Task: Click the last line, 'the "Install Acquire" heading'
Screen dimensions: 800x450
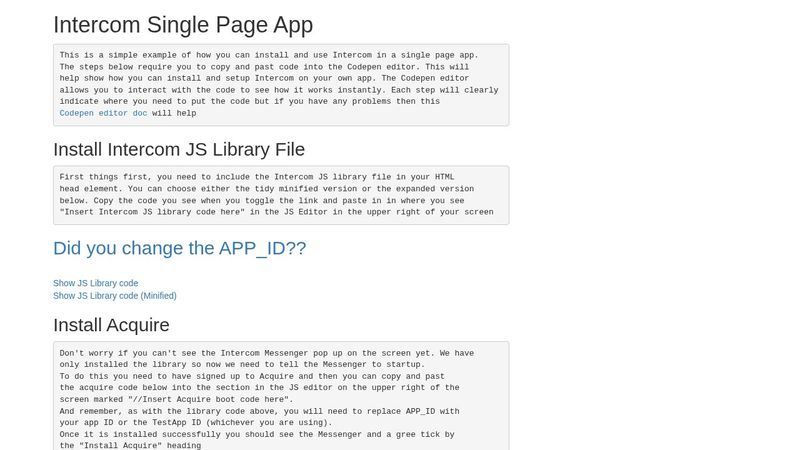Action: coord(130,445)
